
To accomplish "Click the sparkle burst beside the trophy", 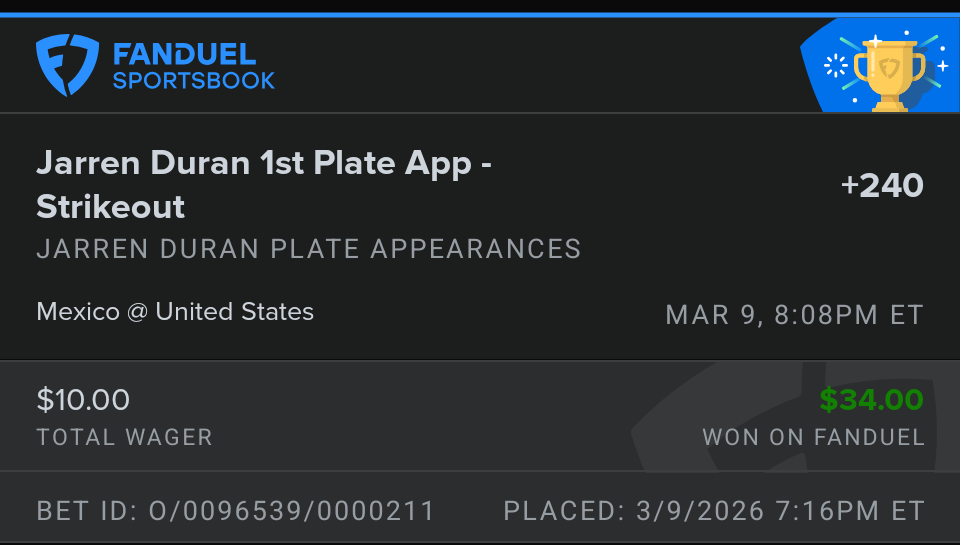I will [835, 66].
